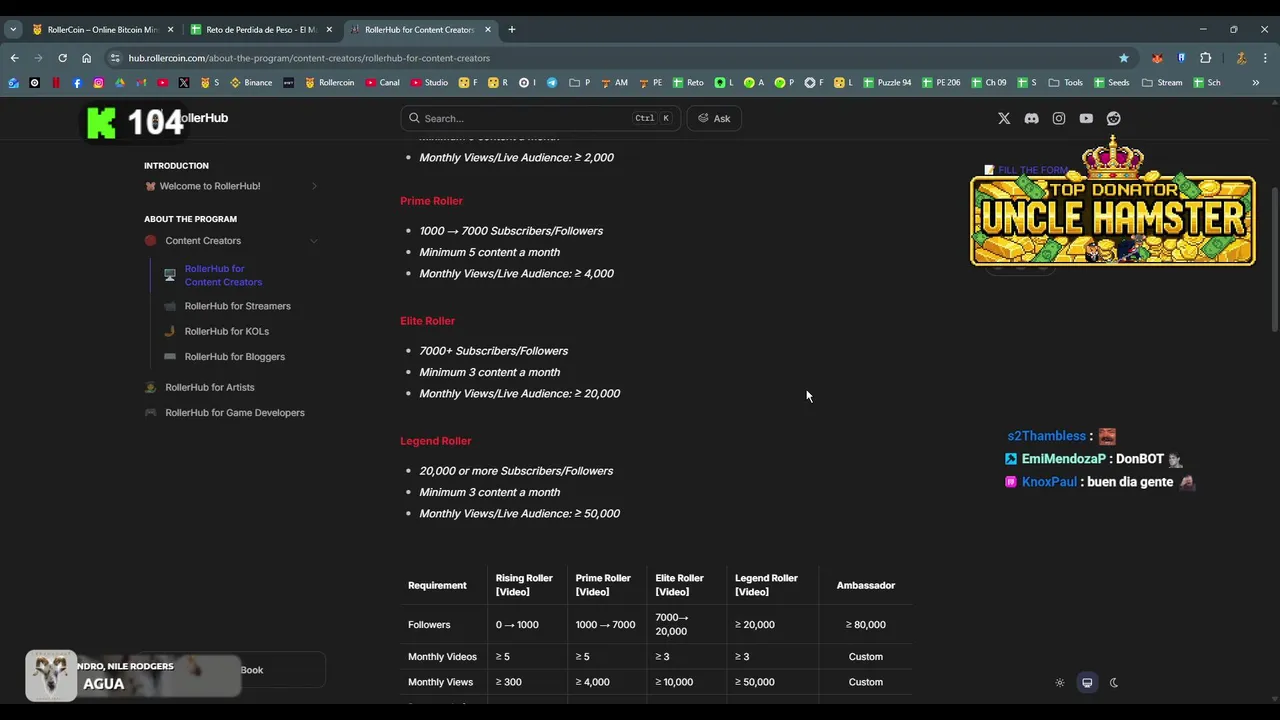This screenshot has width=1280, height=720.
Task: Select Content Creators in sidebar
Action: pos(203,241)
